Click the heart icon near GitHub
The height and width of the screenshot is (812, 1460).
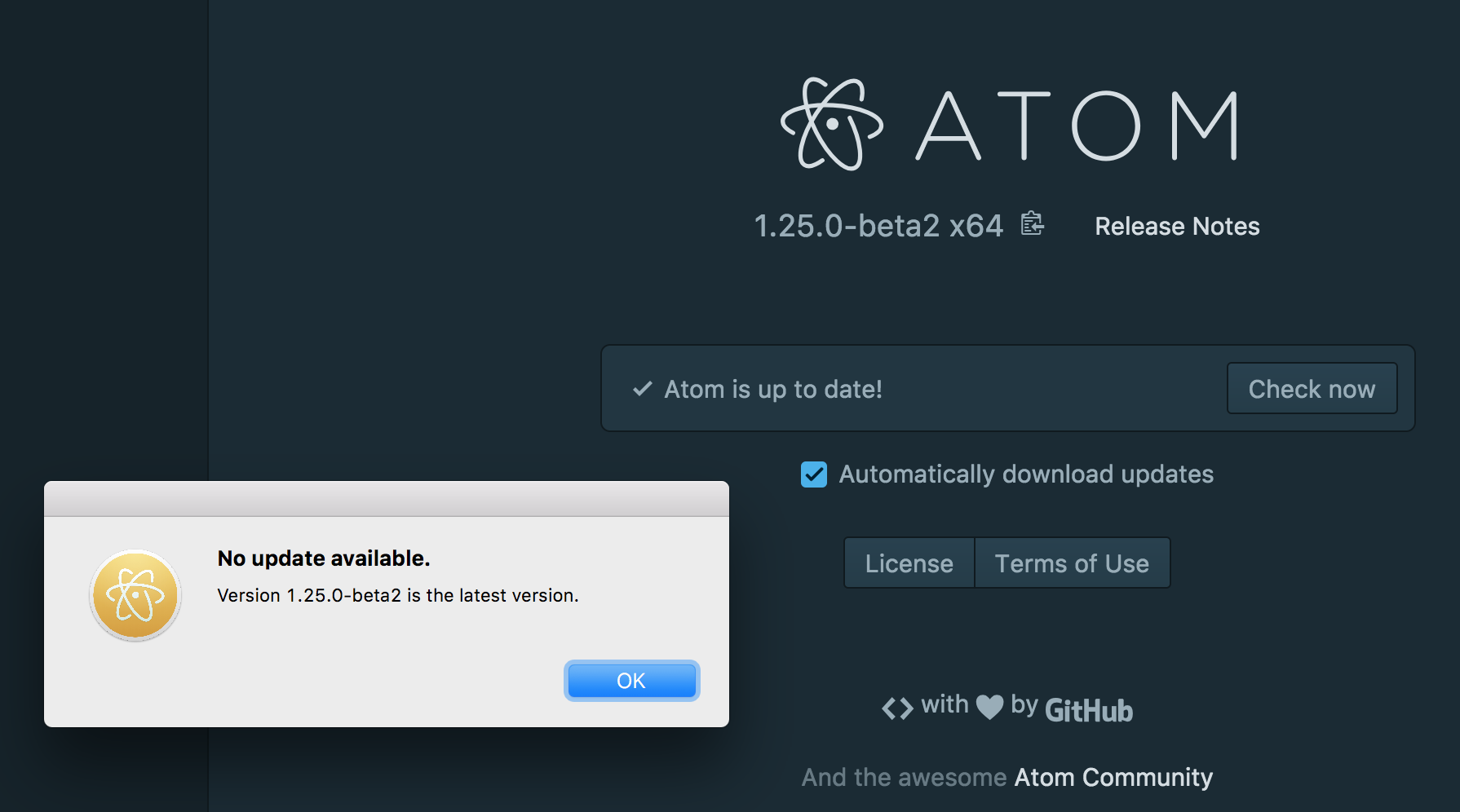tap(989, 707)
